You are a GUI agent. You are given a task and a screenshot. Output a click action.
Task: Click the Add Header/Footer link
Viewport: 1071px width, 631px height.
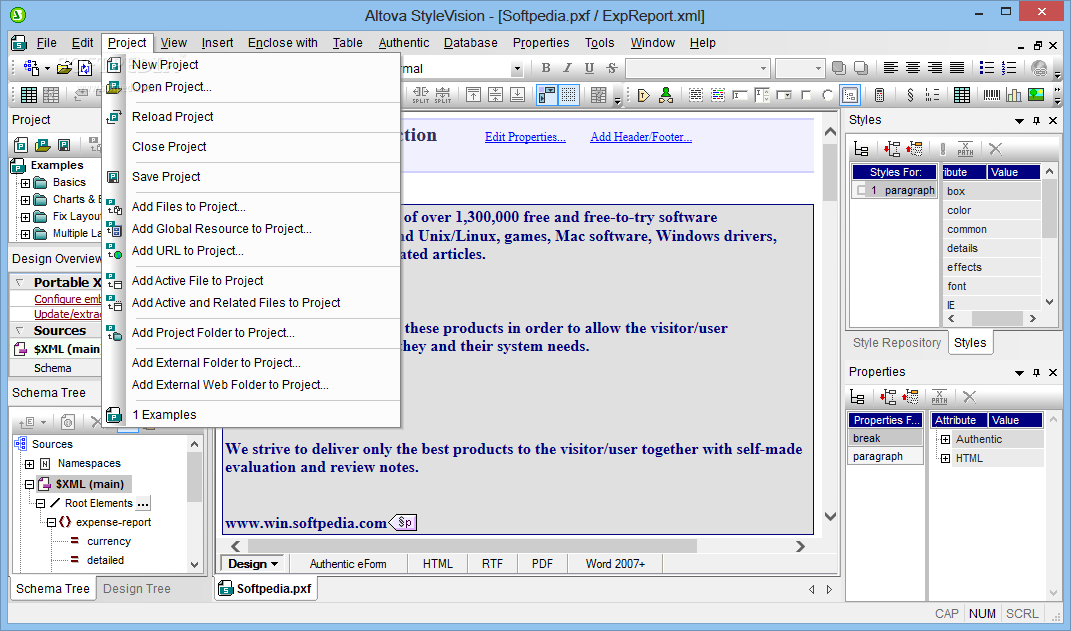[641, 137]
